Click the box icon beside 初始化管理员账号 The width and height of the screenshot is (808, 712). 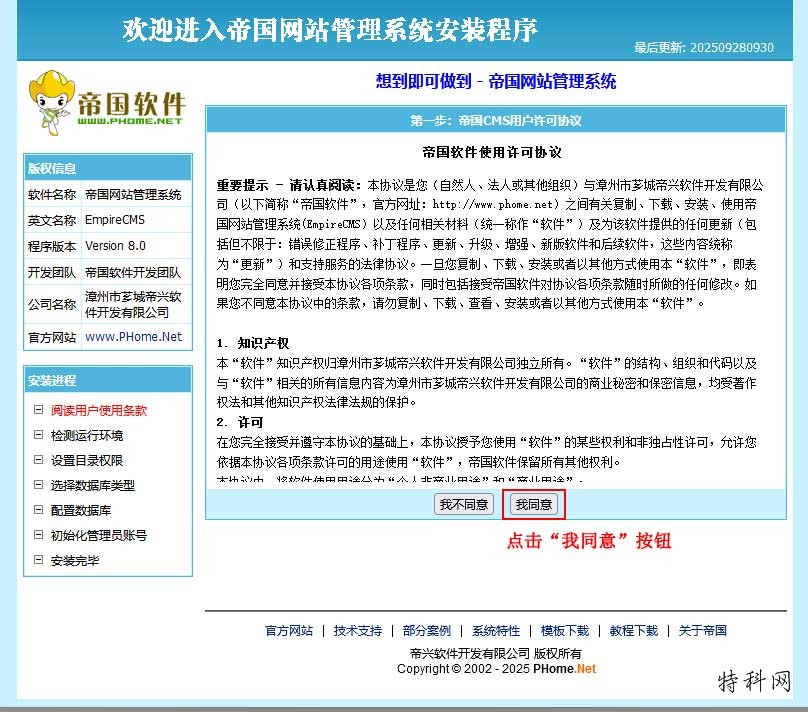(38, 535)
